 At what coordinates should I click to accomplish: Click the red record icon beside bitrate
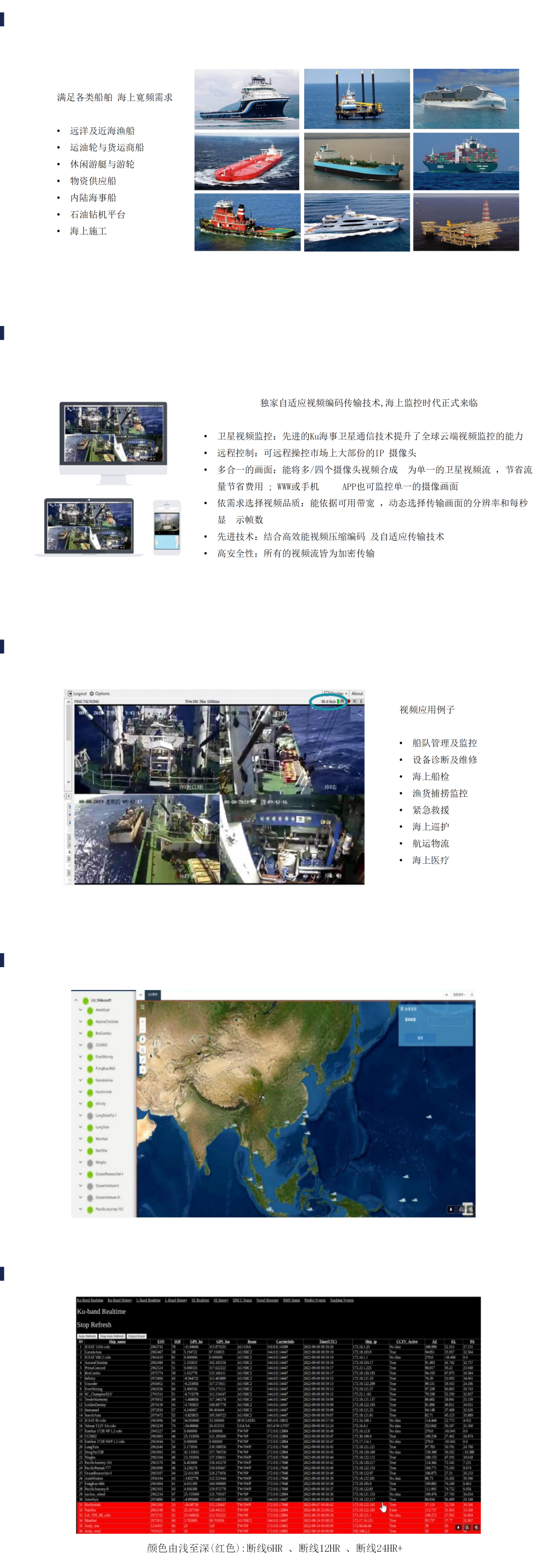tap(349, 702)
